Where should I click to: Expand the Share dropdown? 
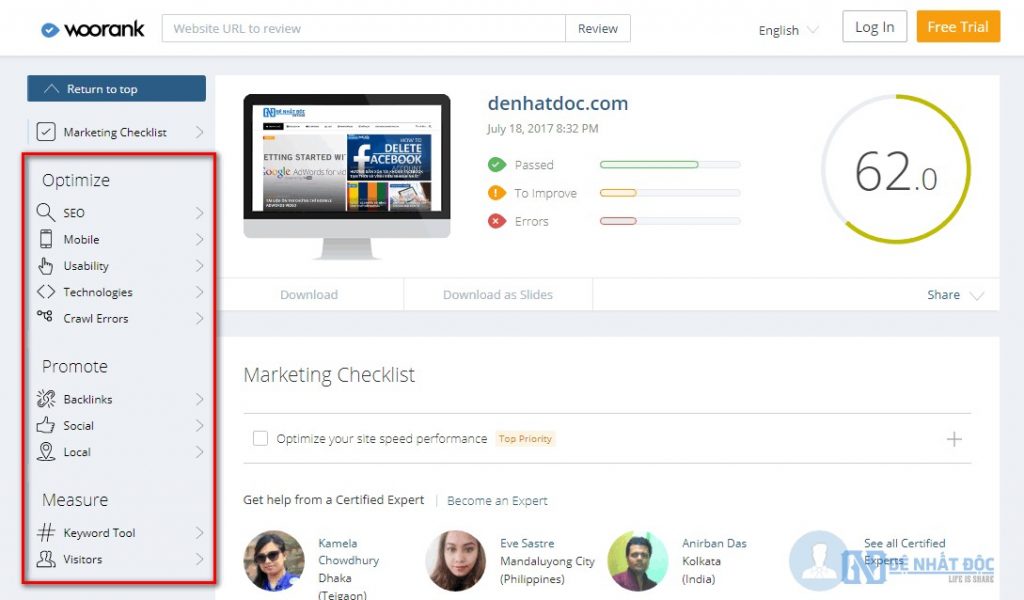(955, 295)
